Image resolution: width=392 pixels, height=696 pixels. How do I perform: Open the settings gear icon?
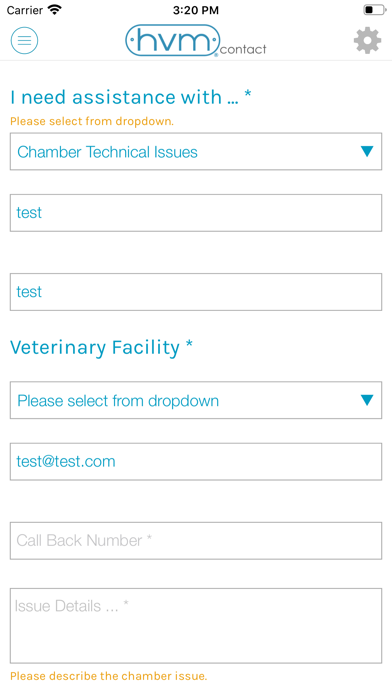[x=367, y=41]
